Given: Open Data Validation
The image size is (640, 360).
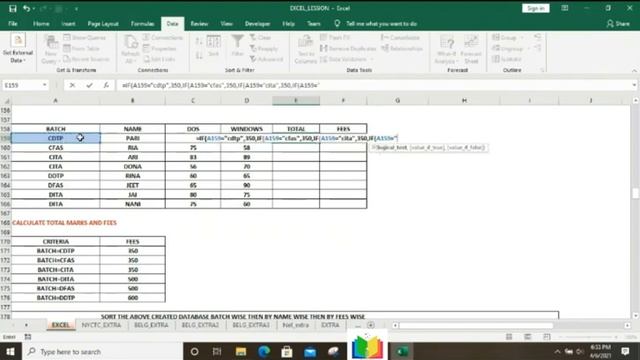Looking at the screenshot, I should (343, 59).
